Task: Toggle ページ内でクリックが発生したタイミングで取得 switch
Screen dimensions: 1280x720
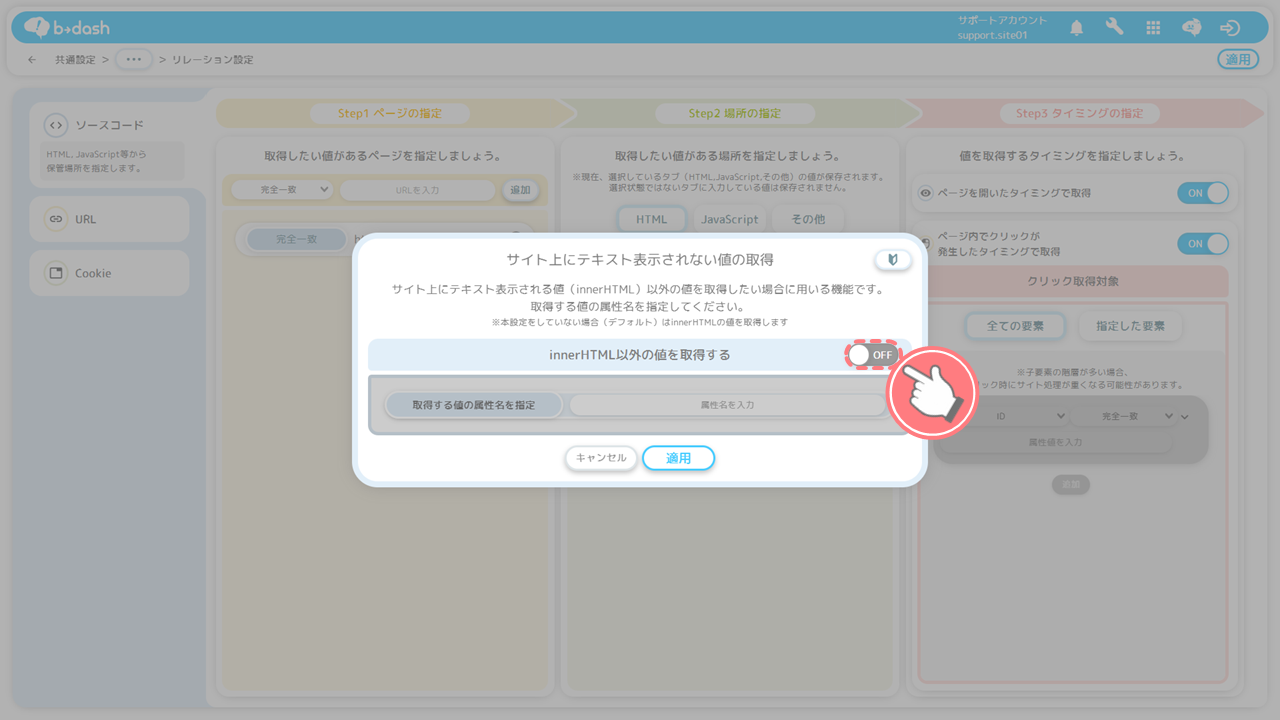Action: click(x=1203, y=244)
